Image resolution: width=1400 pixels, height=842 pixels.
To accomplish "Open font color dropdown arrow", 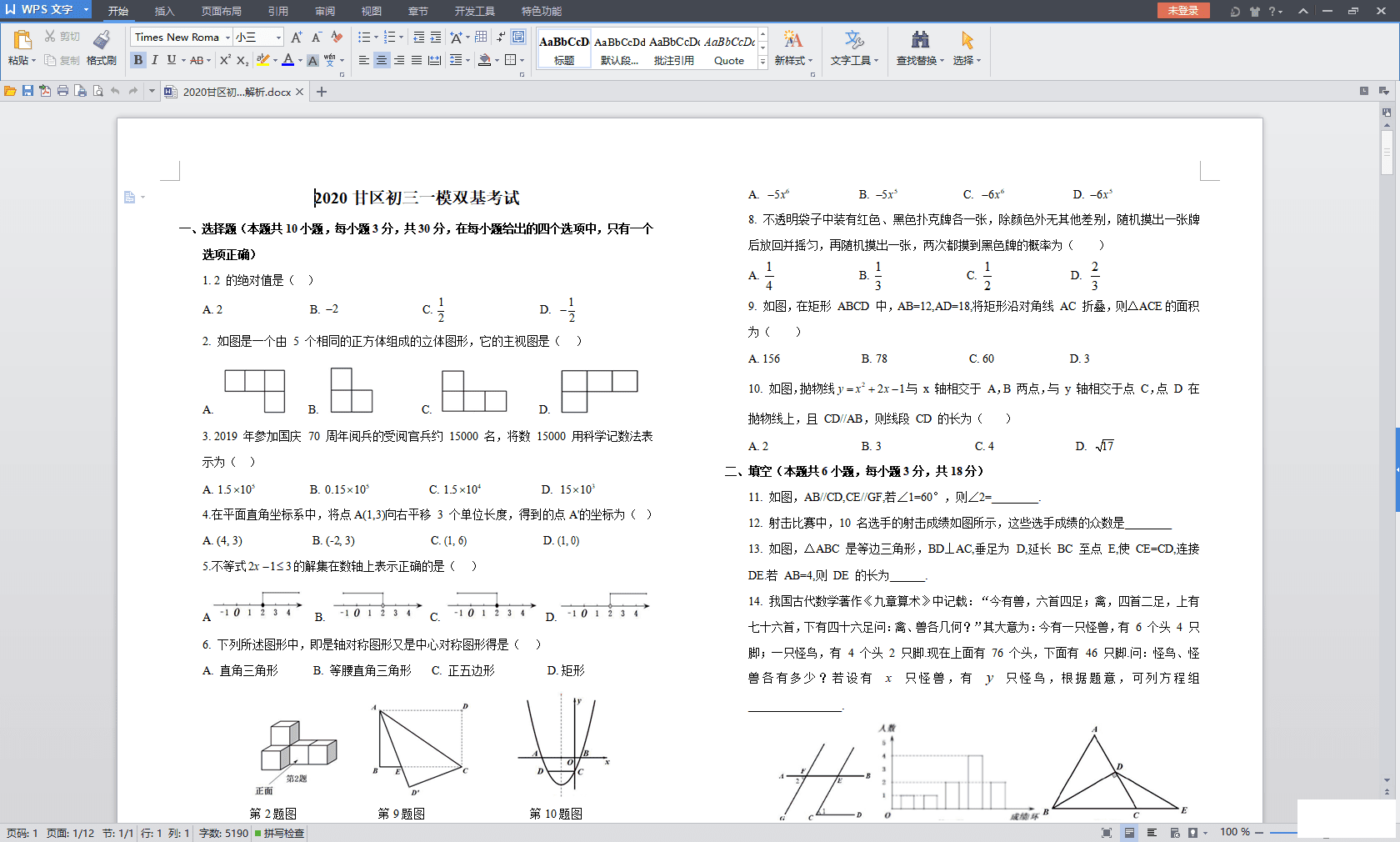I will [x=300, y=60].
